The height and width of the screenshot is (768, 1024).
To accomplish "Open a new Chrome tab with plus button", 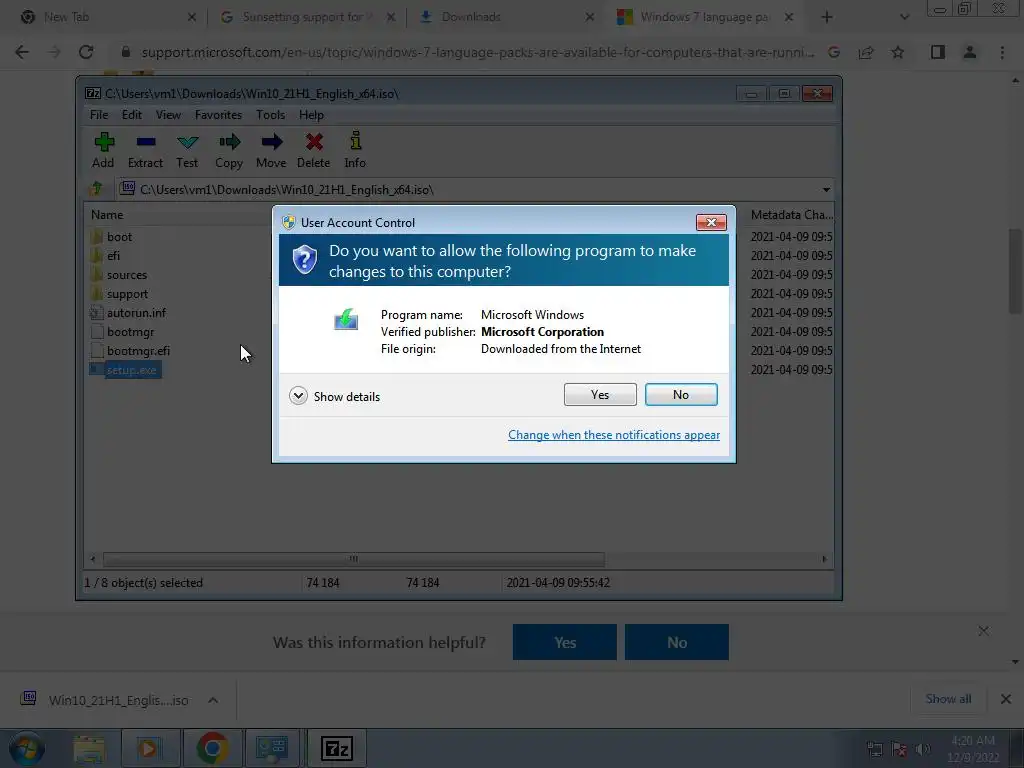I will click(x=827, y=17).
